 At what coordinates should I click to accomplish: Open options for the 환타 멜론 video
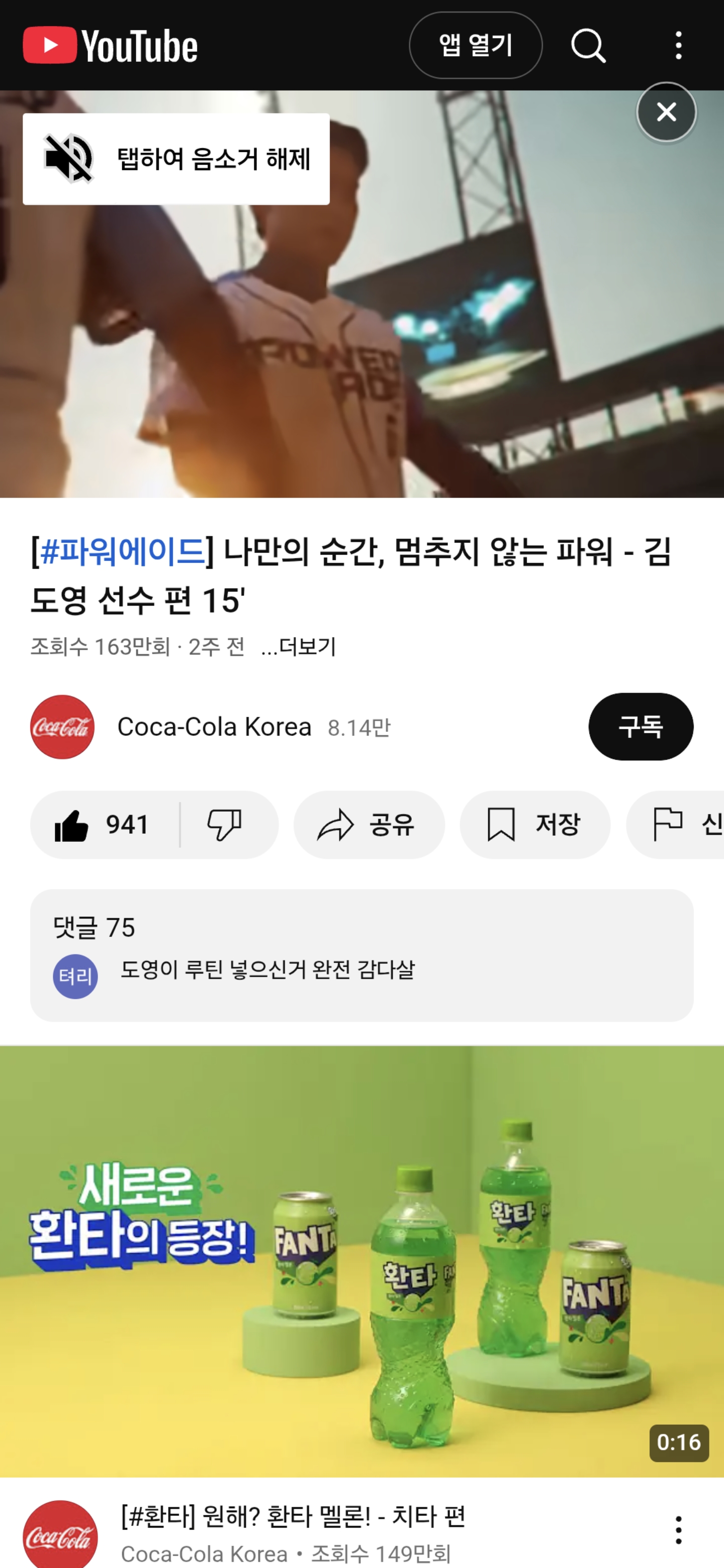(678, 1529)
